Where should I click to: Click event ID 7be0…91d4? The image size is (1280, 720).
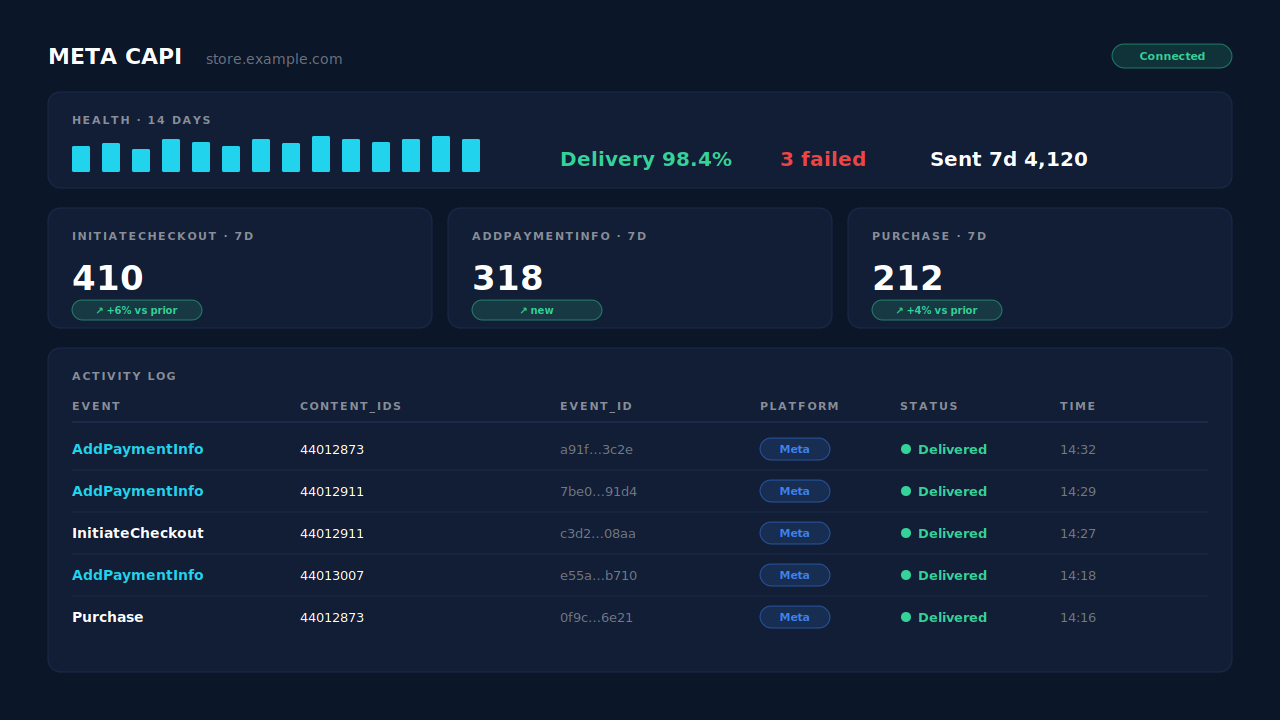(x=598, y=491)
